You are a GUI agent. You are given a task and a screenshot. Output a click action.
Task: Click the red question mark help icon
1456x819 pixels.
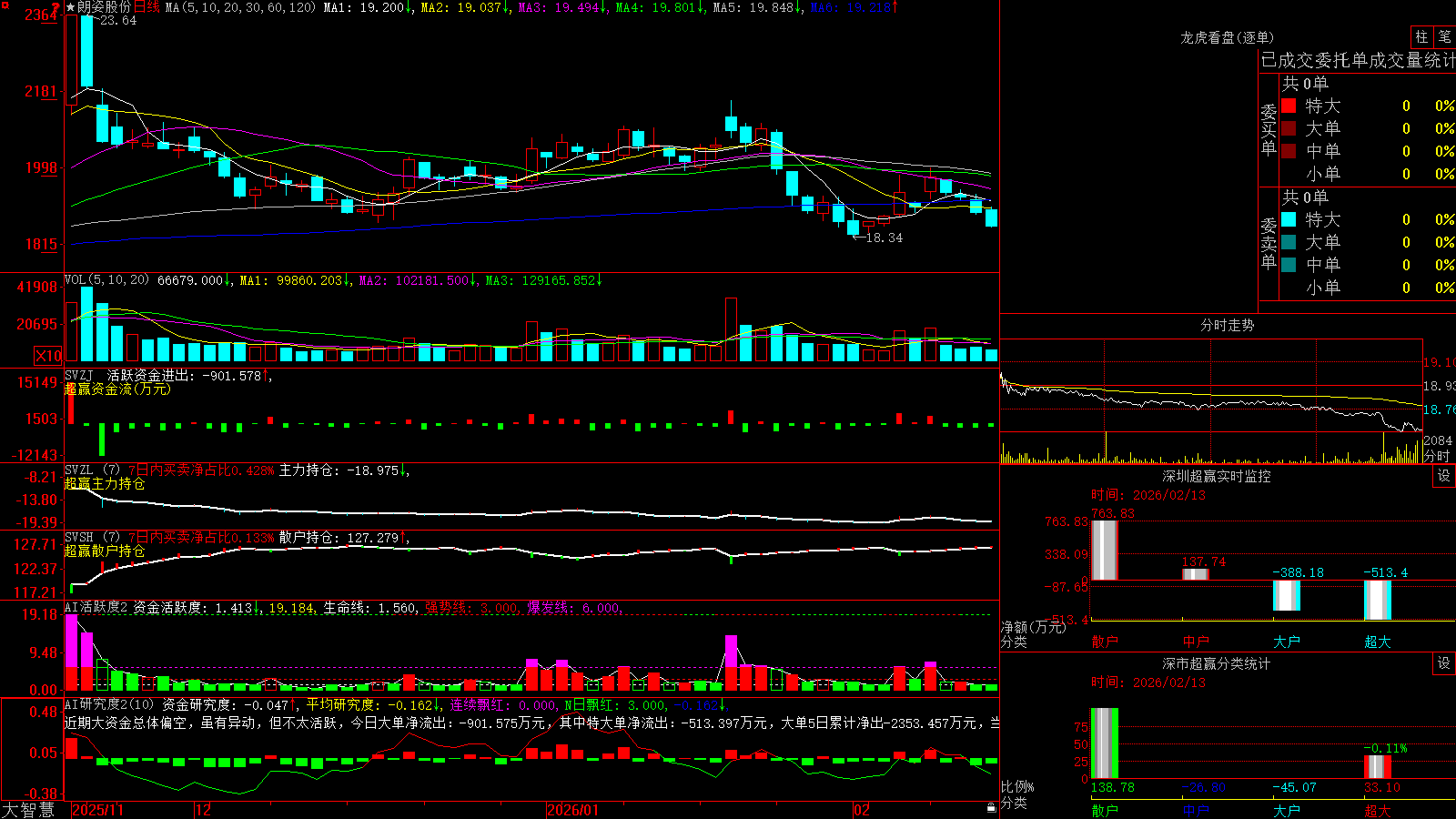coord(56,8)
